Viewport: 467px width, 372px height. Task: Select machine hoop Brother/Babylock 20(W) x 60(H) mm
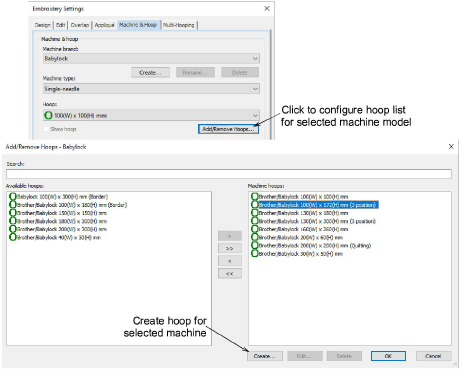tap(301, 237)
